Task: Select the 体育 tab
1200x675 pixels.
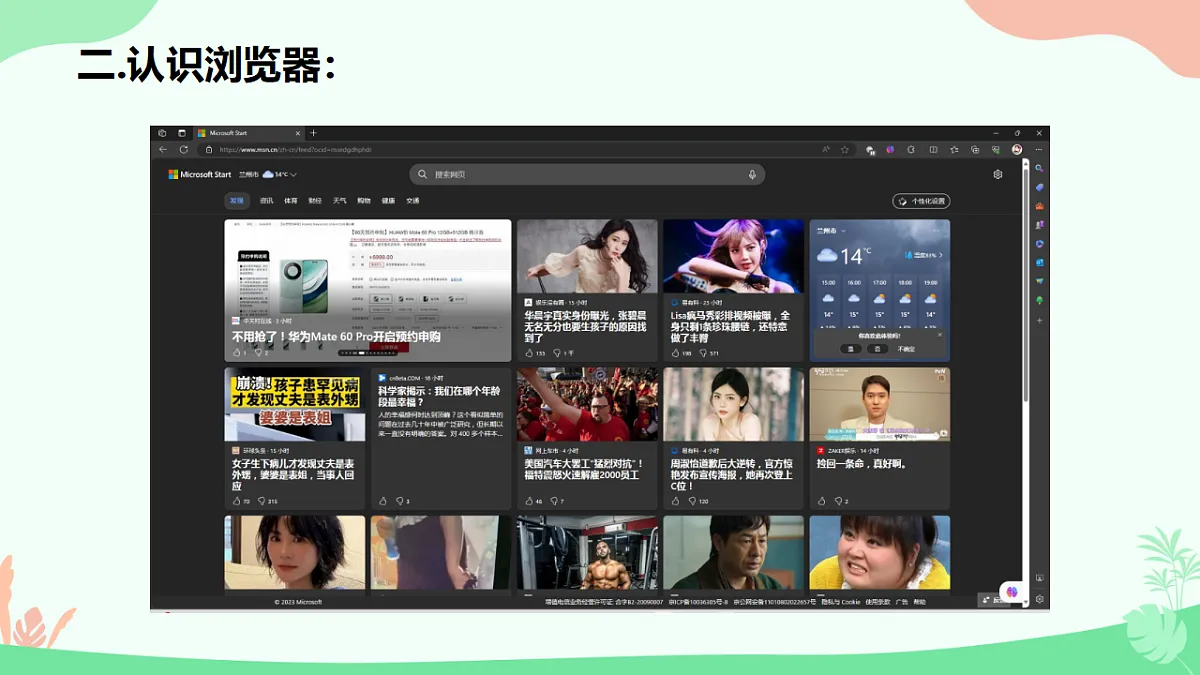Action: (x=291, y=201)
